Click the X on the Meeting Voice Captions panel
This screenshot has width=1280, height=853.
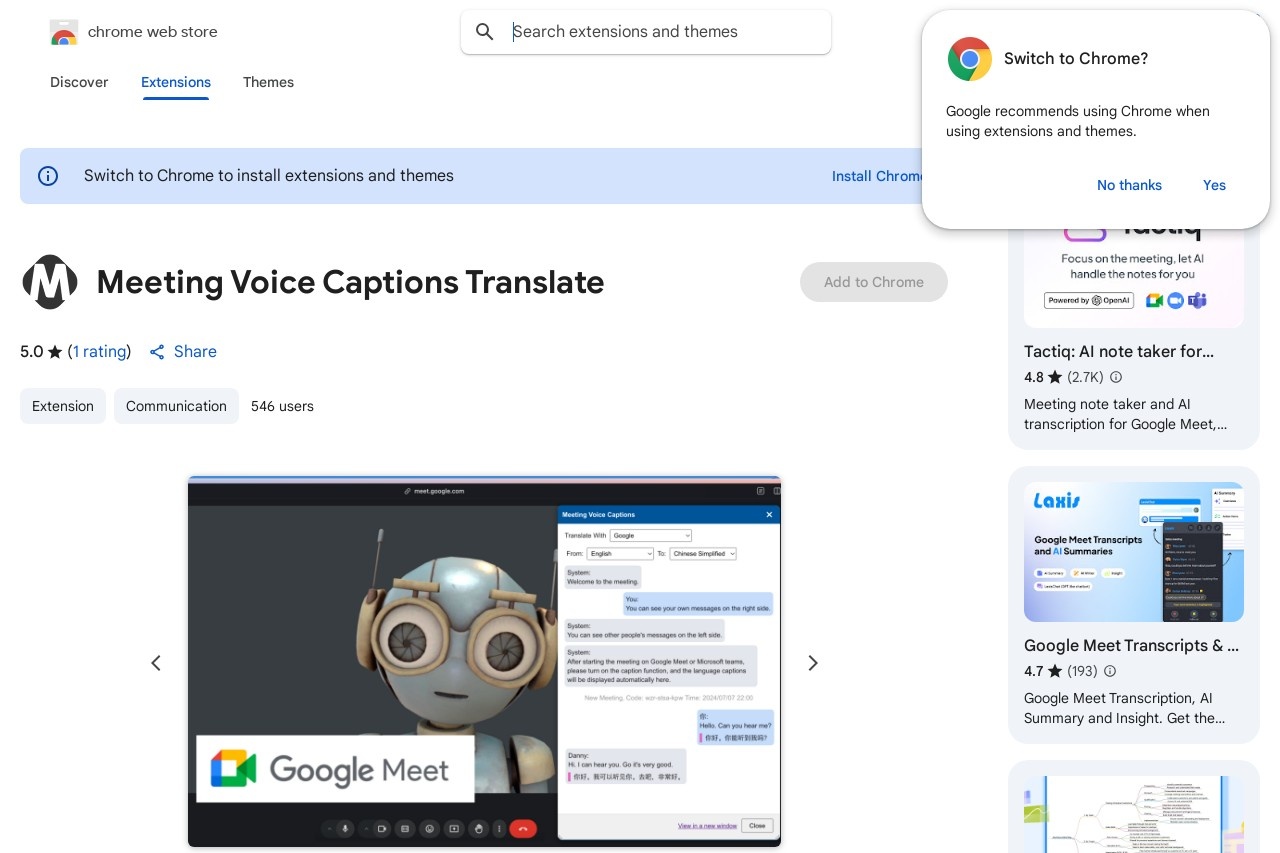[x=769, y=515]
